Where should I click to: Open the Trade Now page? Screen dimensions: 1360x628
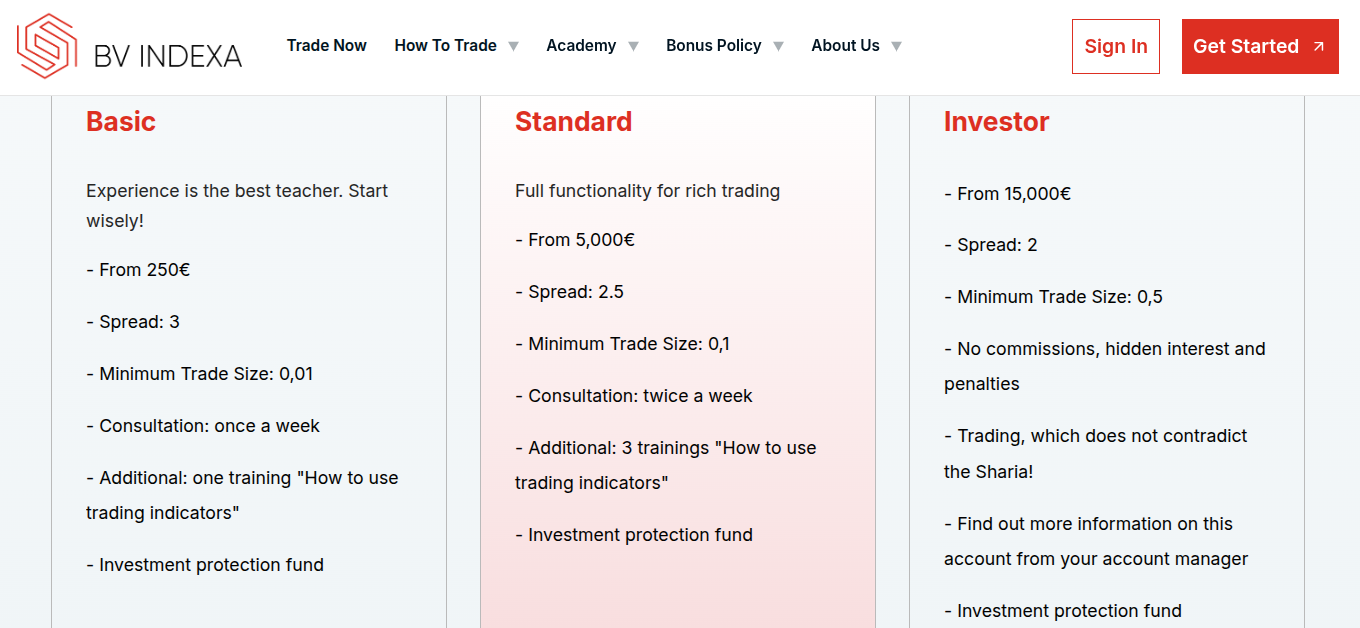[x=326, y=46]
